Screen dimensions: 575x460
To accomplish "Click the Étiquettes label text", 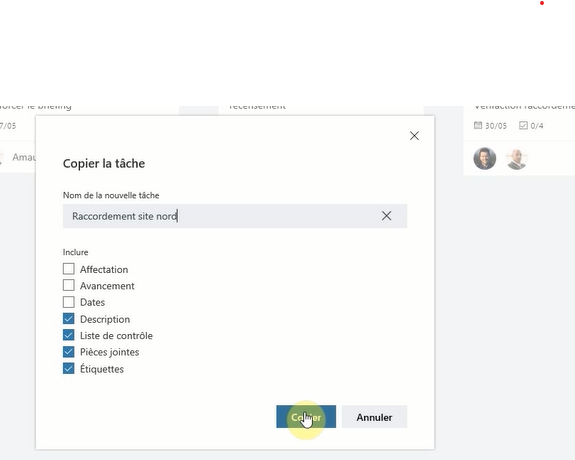I will tap(102, 369).
